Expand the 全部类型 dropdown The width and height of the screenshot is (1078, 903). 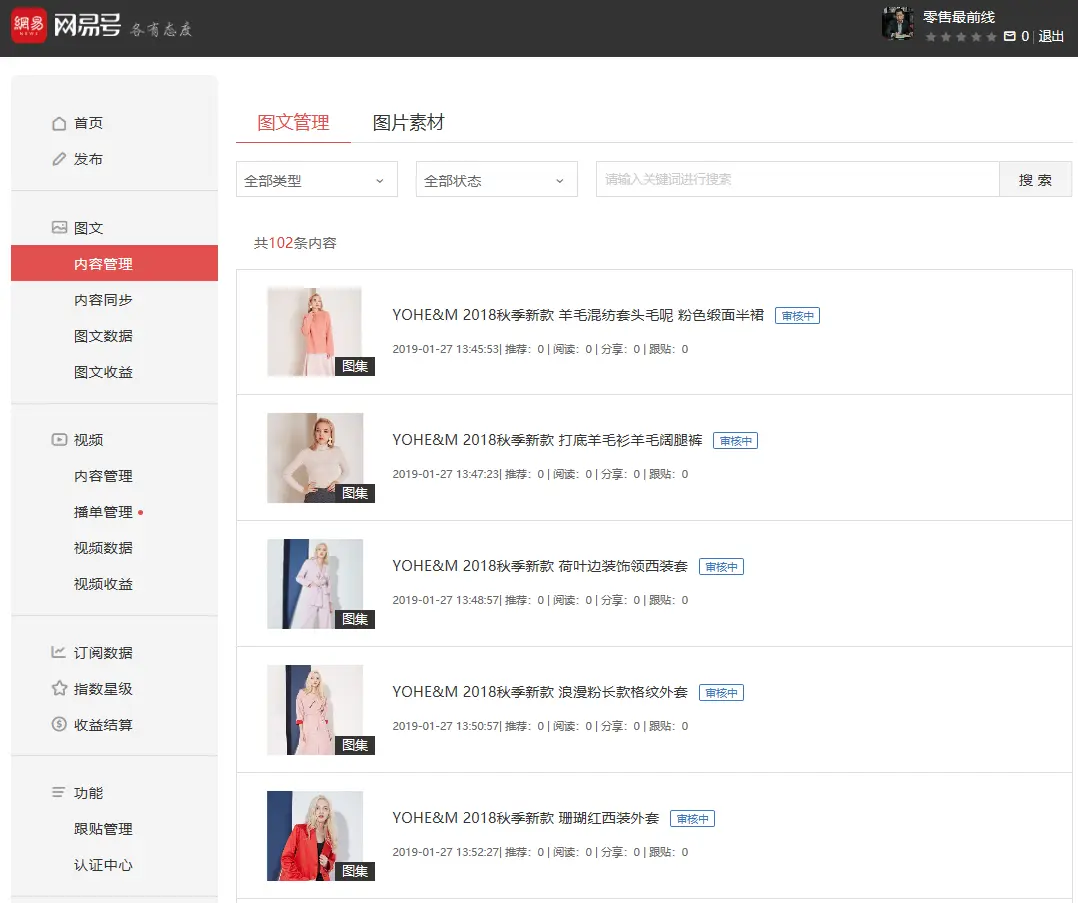pyautogui.click(x=316, y=181)
